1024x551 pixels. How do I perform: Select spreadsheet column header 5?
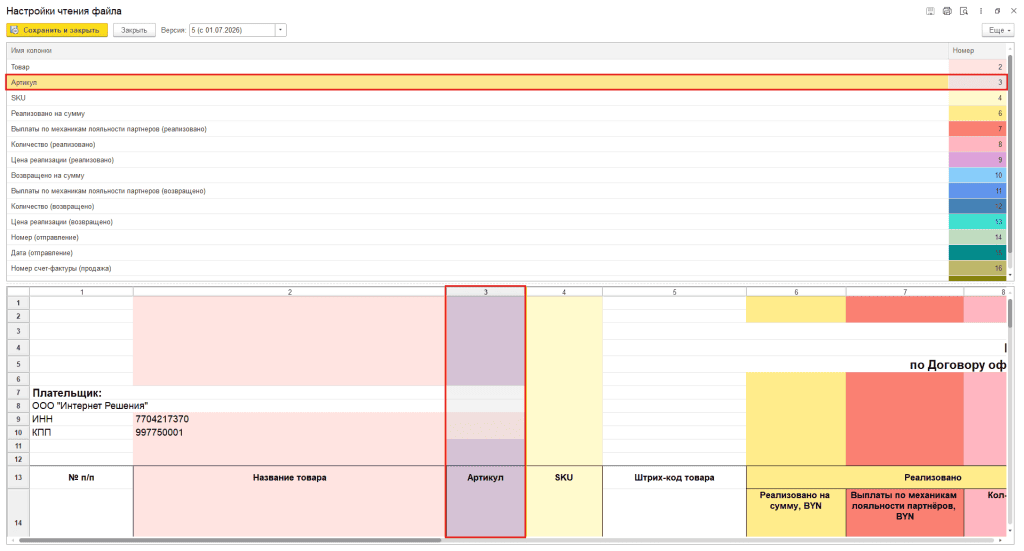pos(674,292)
